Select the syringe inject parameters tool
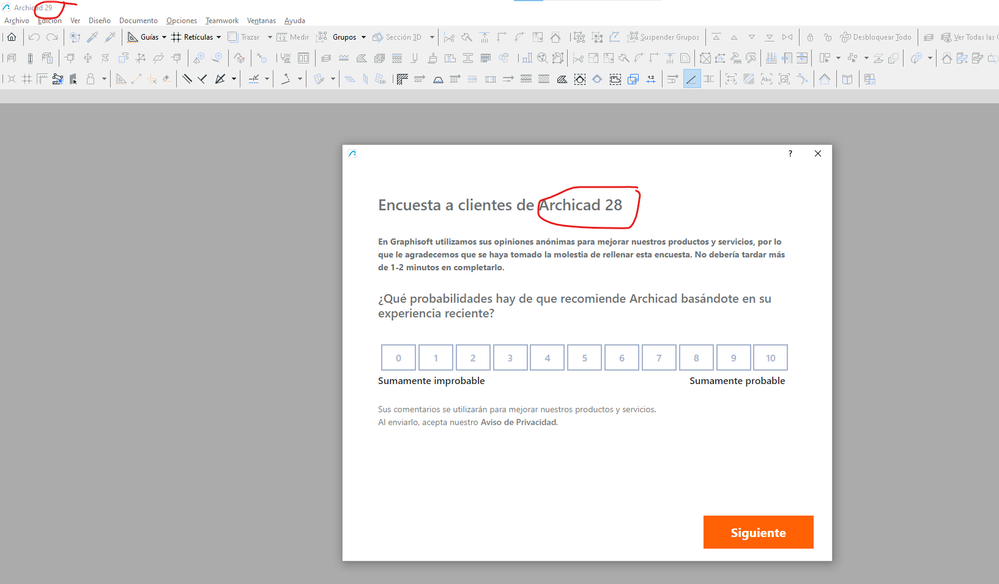Image resolution: width=999 pixels, height=584 pixels. 110,37
